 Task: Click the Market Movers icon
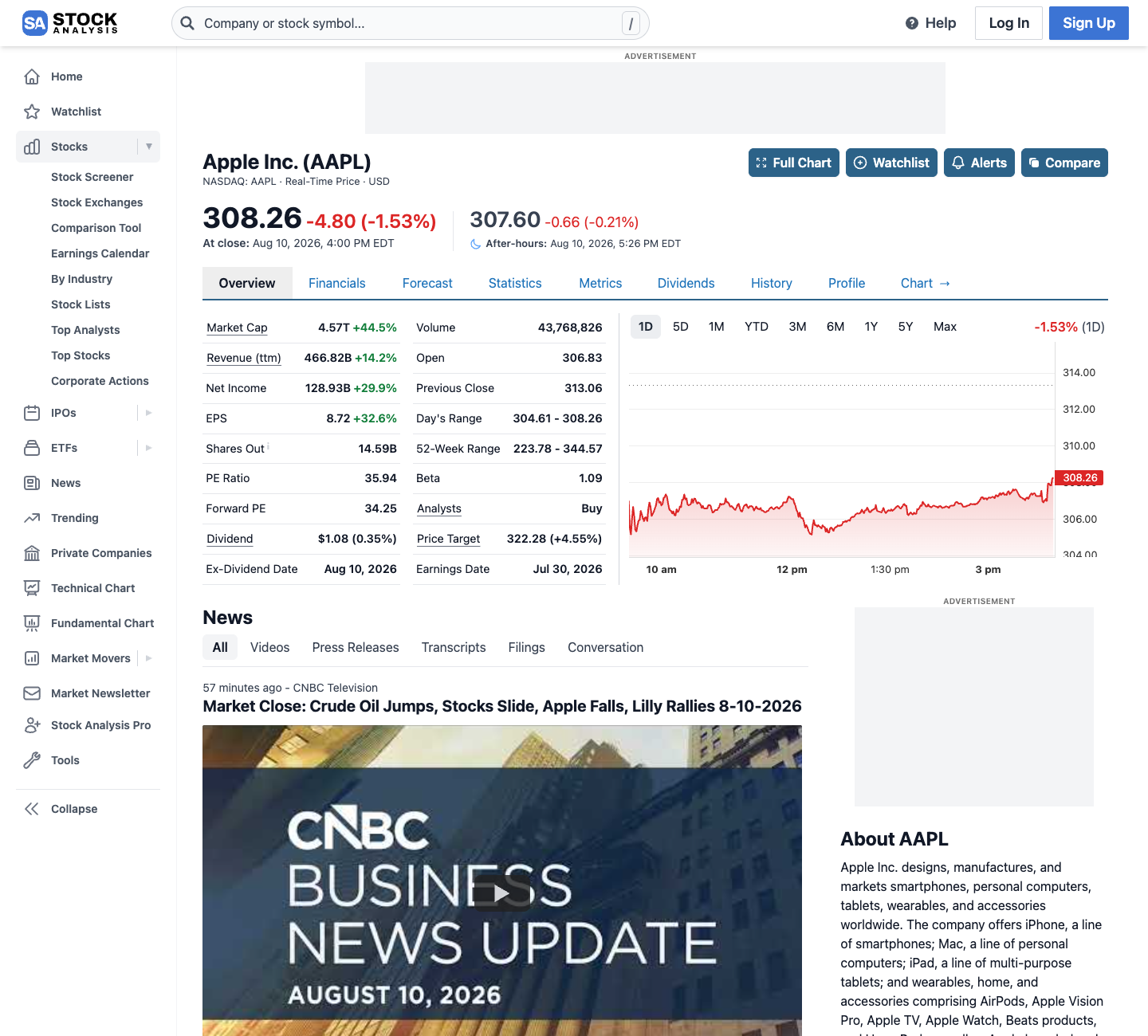click(x=32, y=658)
